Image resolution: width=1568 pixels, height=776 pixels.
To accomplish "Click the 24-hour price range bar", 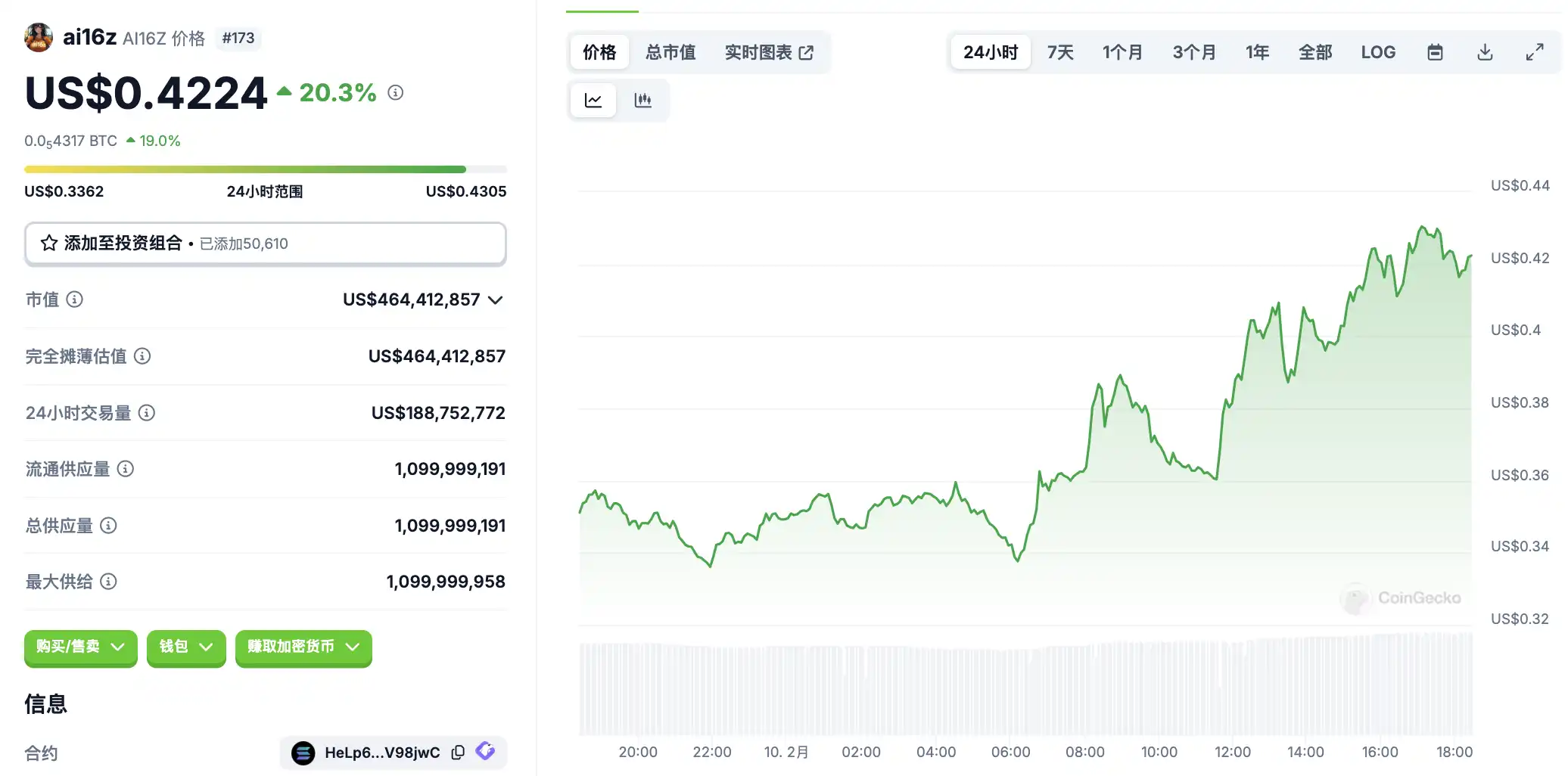I will (x=265, y=169).
